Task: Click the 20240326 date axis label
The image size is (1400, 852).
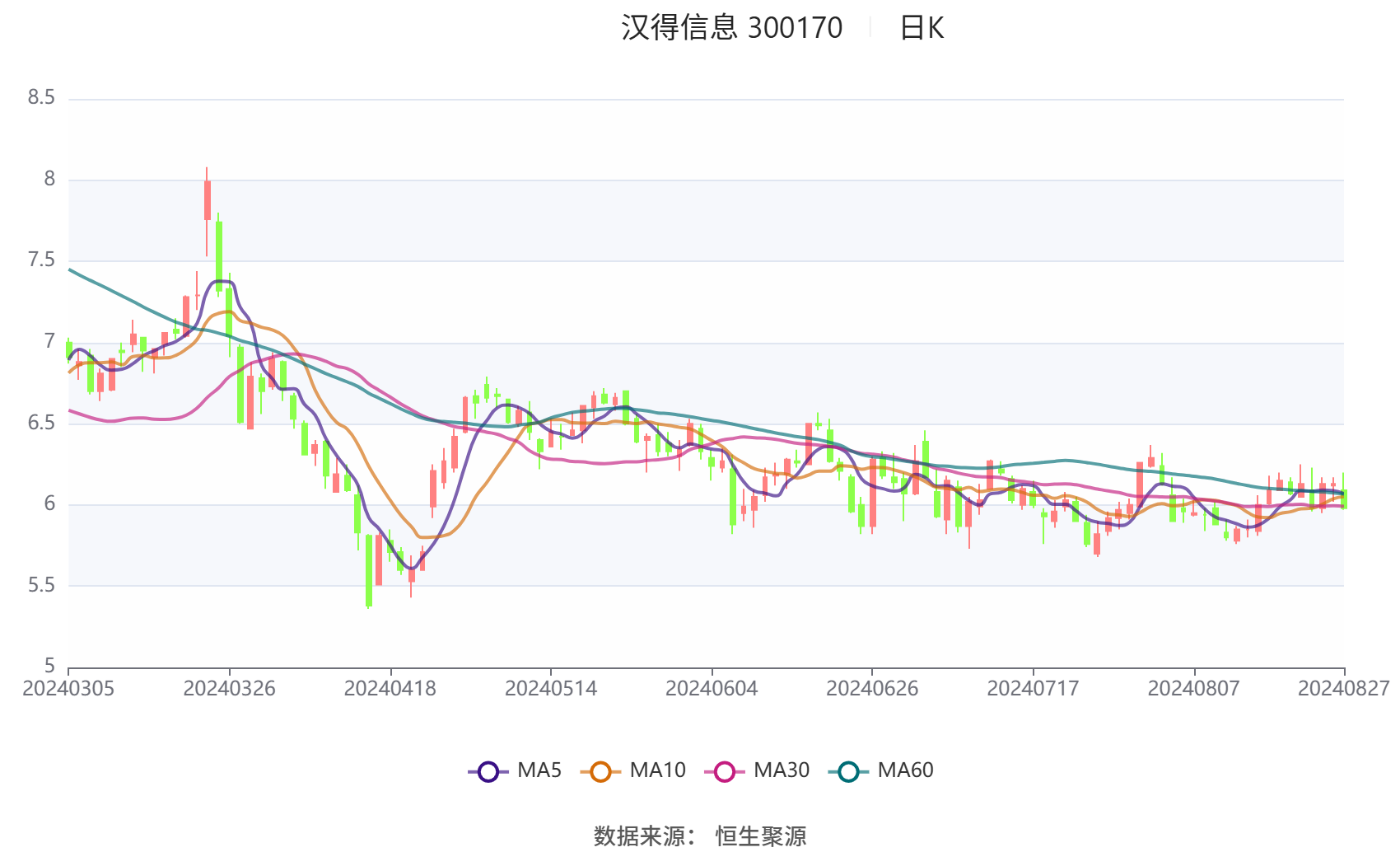Action: coord(229,689)
